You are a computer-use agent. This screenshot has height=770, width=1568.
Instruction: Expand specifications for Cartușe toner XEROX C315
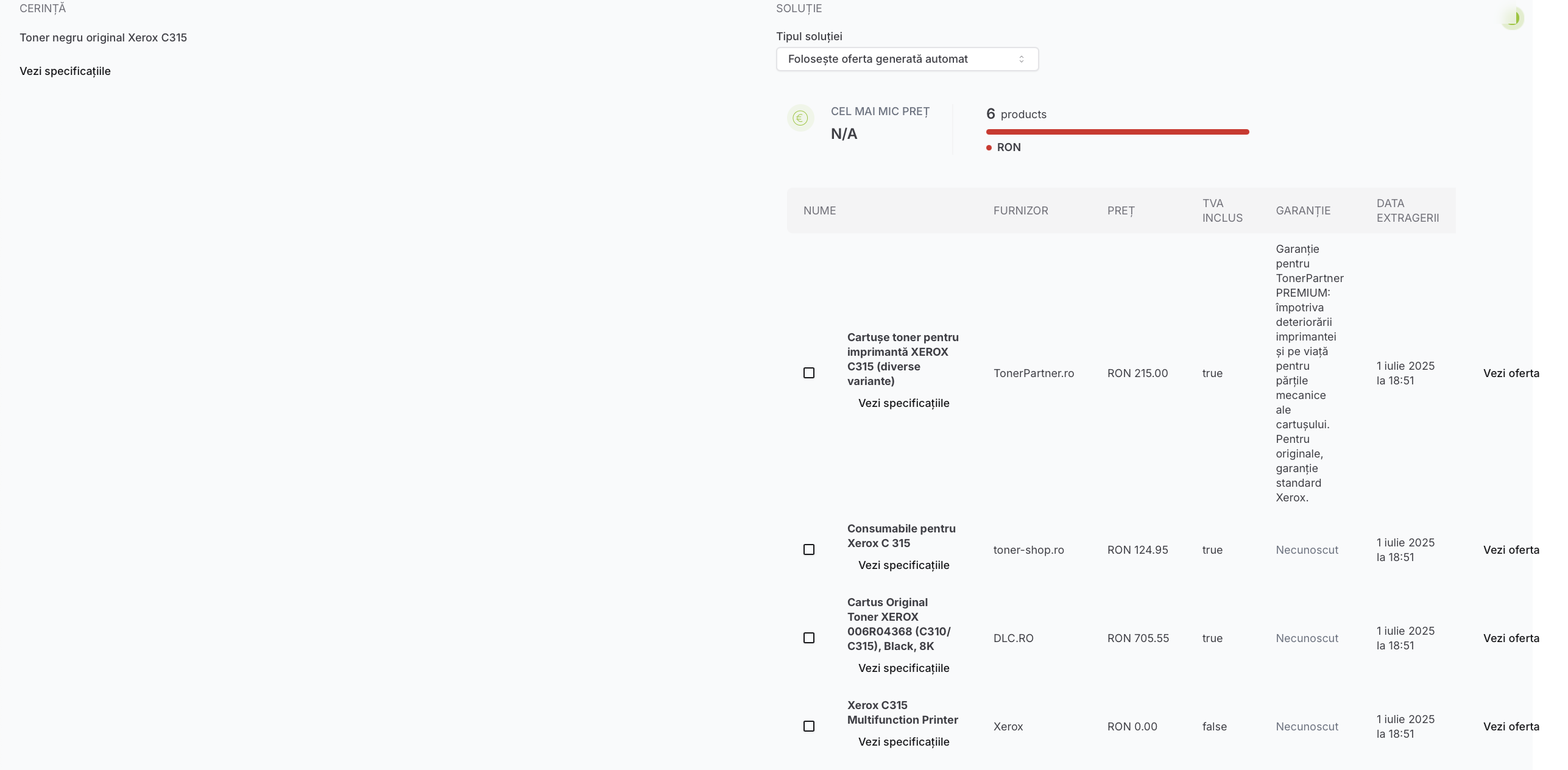point(903,403)
